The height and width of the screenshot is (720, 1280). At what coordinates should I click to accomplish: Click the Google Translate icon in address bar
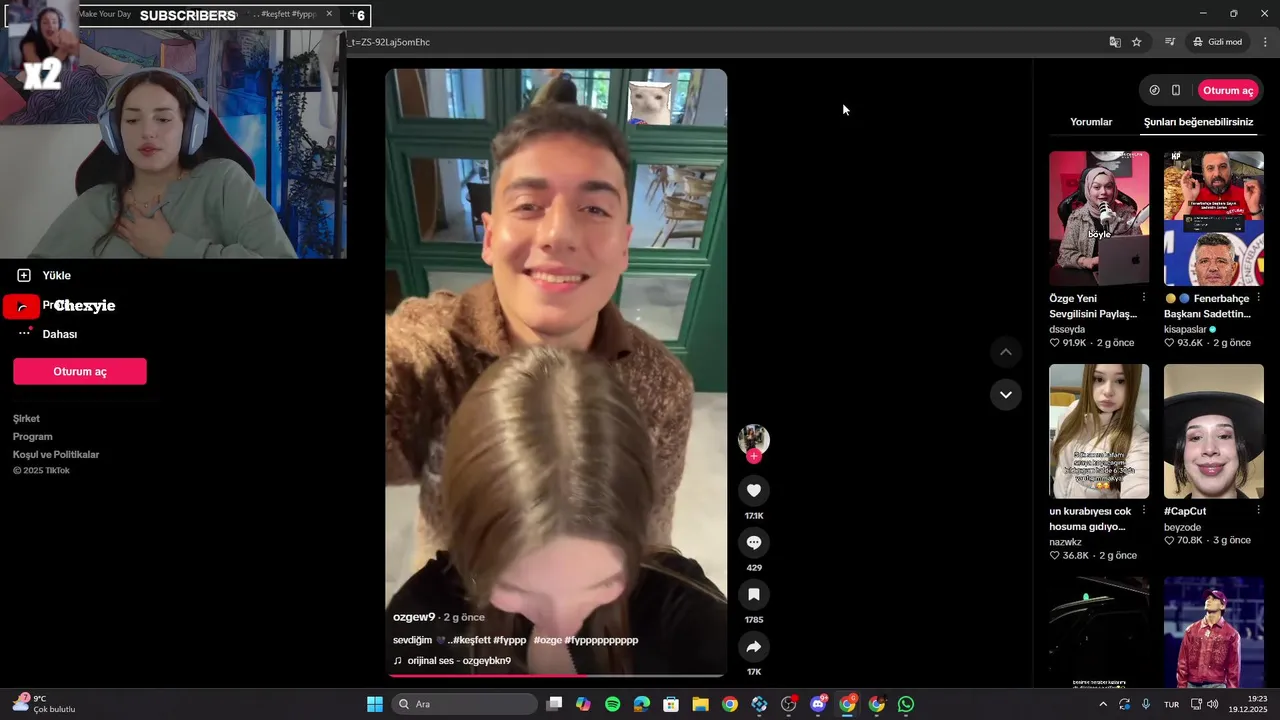tap(1115, 42)
